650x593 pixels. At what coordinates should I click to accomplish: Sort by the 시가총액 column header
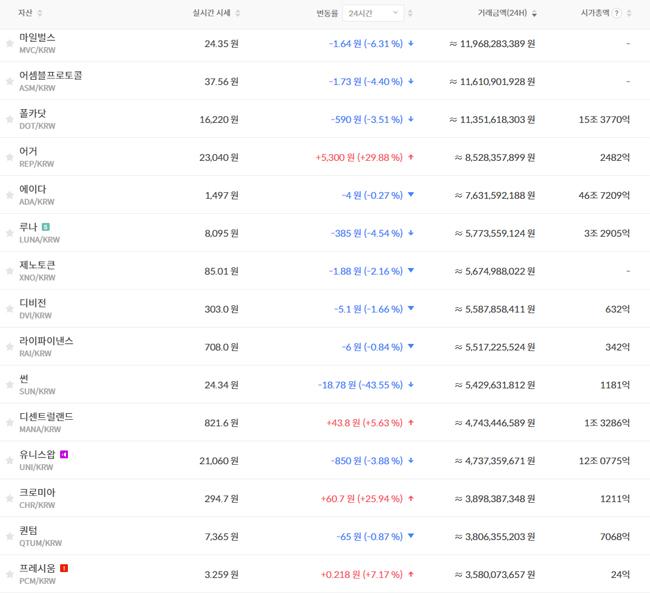631,13
